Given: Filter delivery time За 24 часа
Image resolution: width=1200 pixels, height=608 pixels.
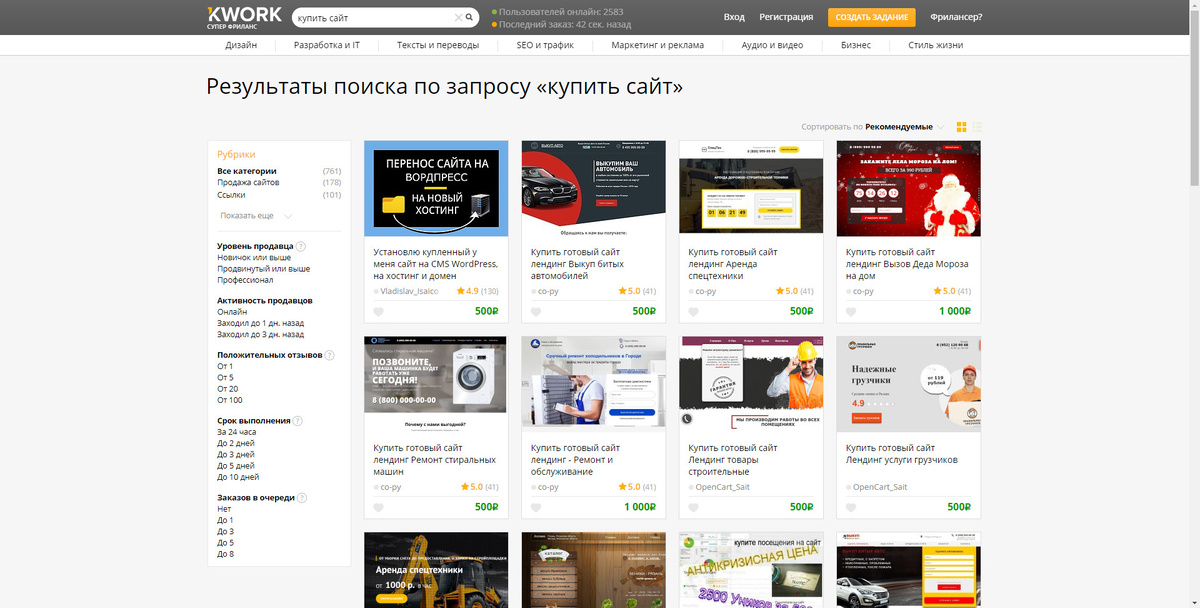Looking at the screenshot, I should click(x=236, y=432).
